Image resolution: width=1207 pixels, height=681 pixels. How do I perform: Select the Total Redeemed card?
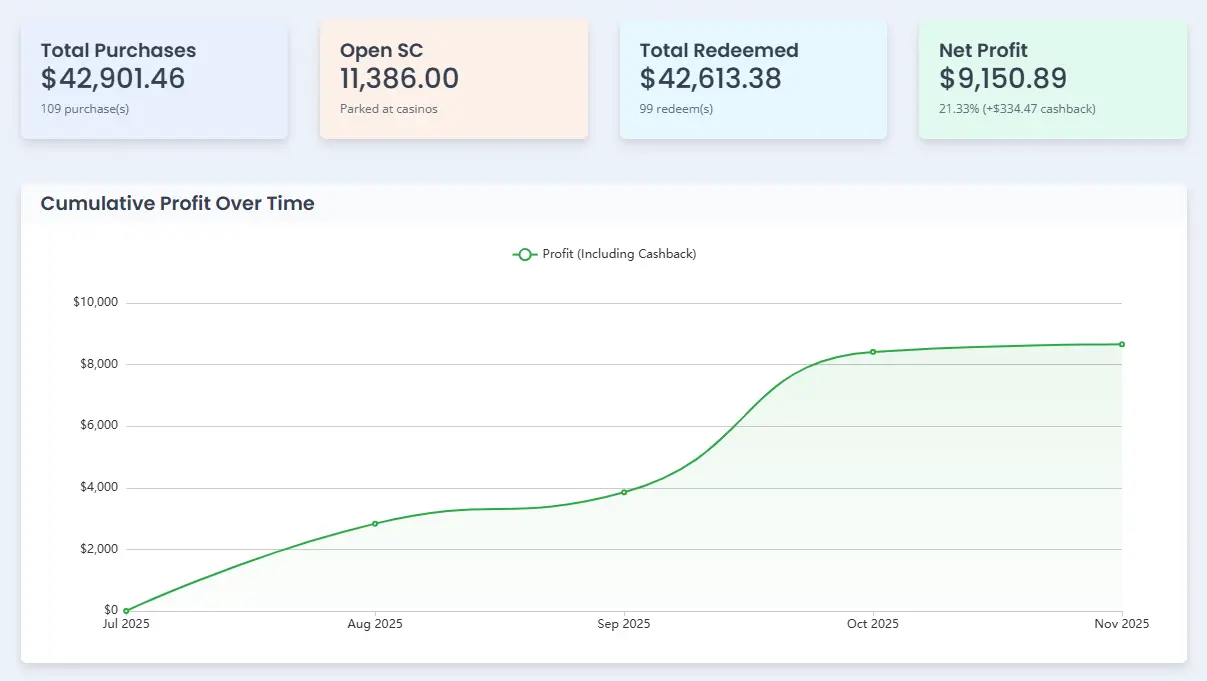[753, 78]
